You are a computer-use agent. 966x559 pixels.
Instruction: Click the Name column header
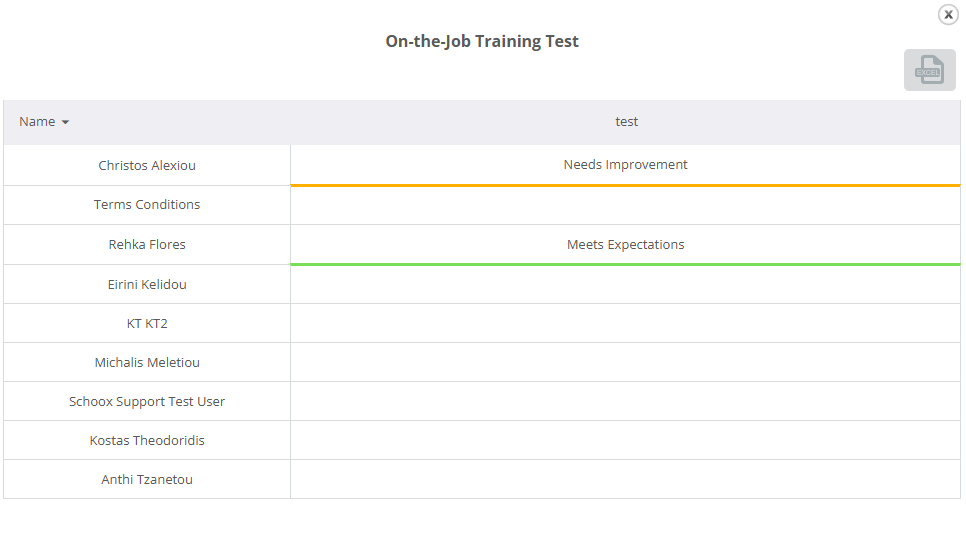coord(37,122)
